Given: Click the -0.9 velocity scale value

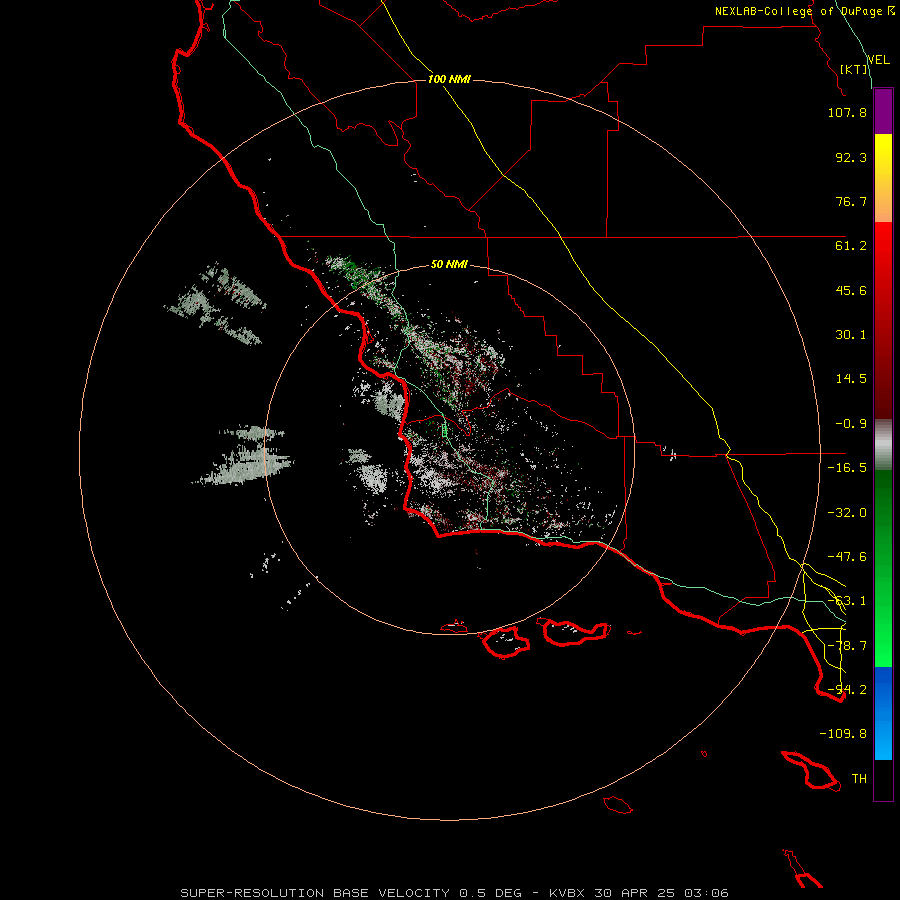Looking at the screenshot, I should click(x=851, y=424).
